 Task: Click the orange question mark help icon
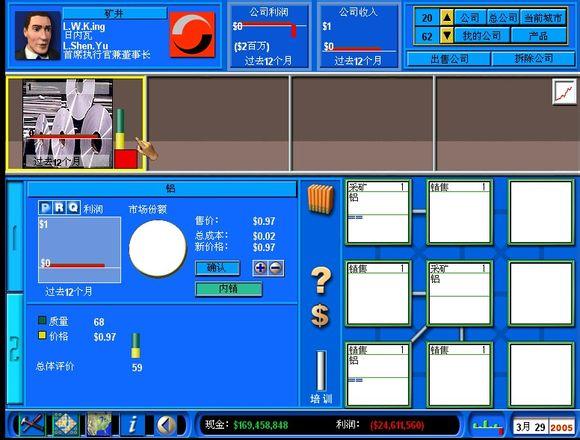point(320,280)
